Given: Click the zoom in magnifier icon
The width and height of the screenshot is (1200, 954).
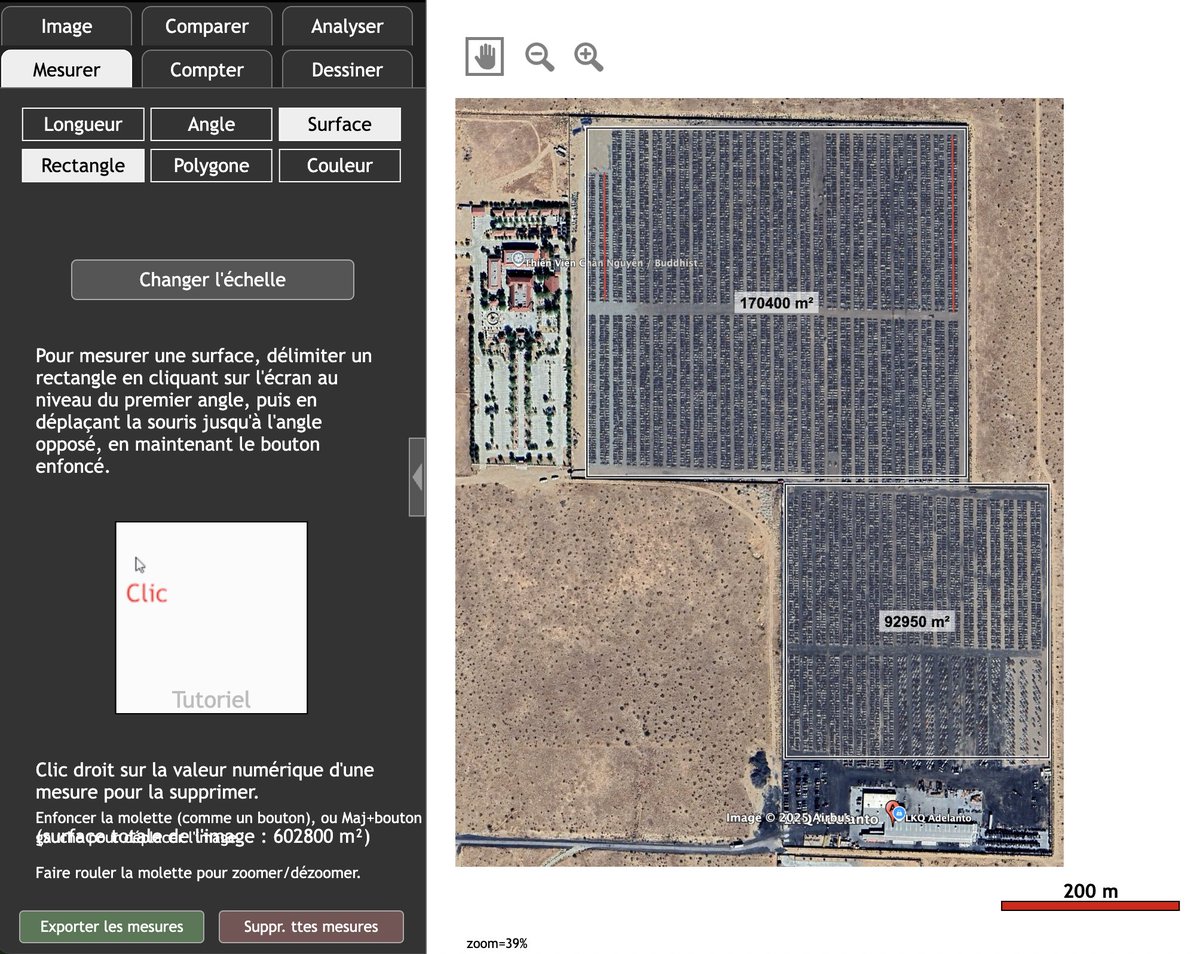Looking at the screenshot, I should (589, 57).
